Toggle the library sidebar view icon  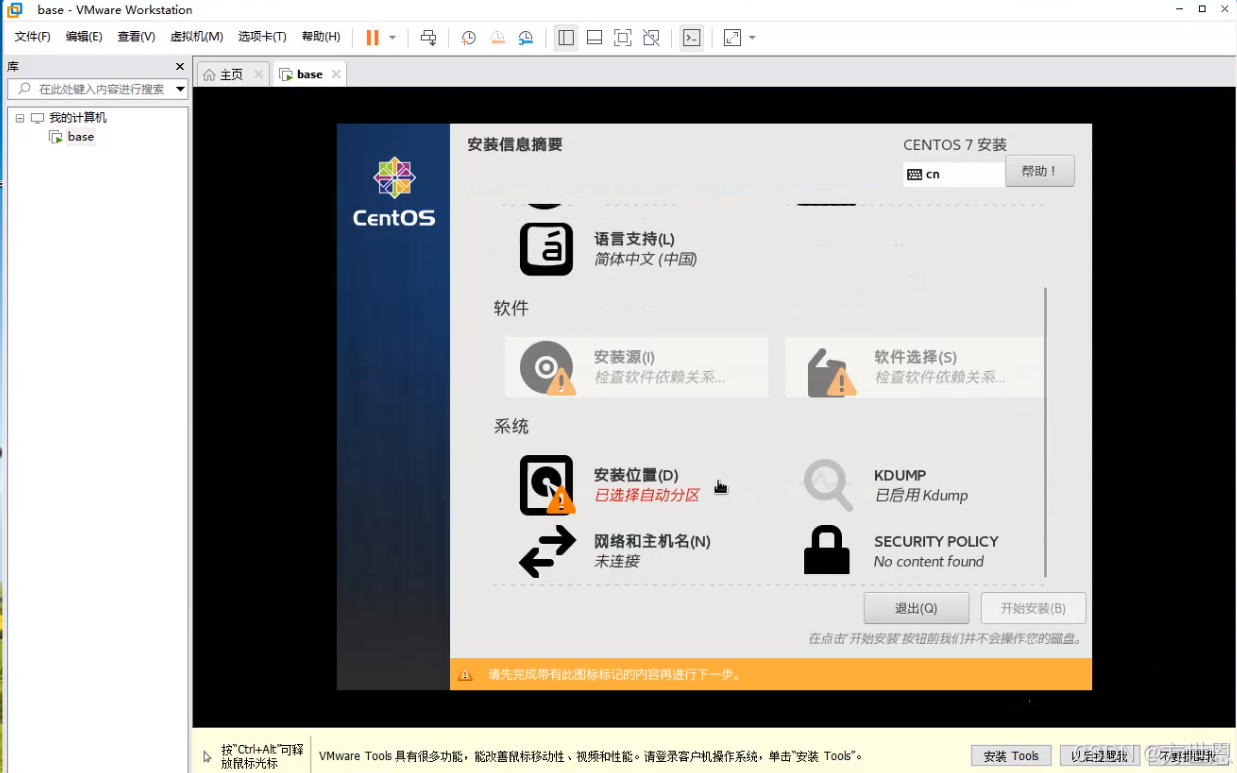(x=566, y=37)
